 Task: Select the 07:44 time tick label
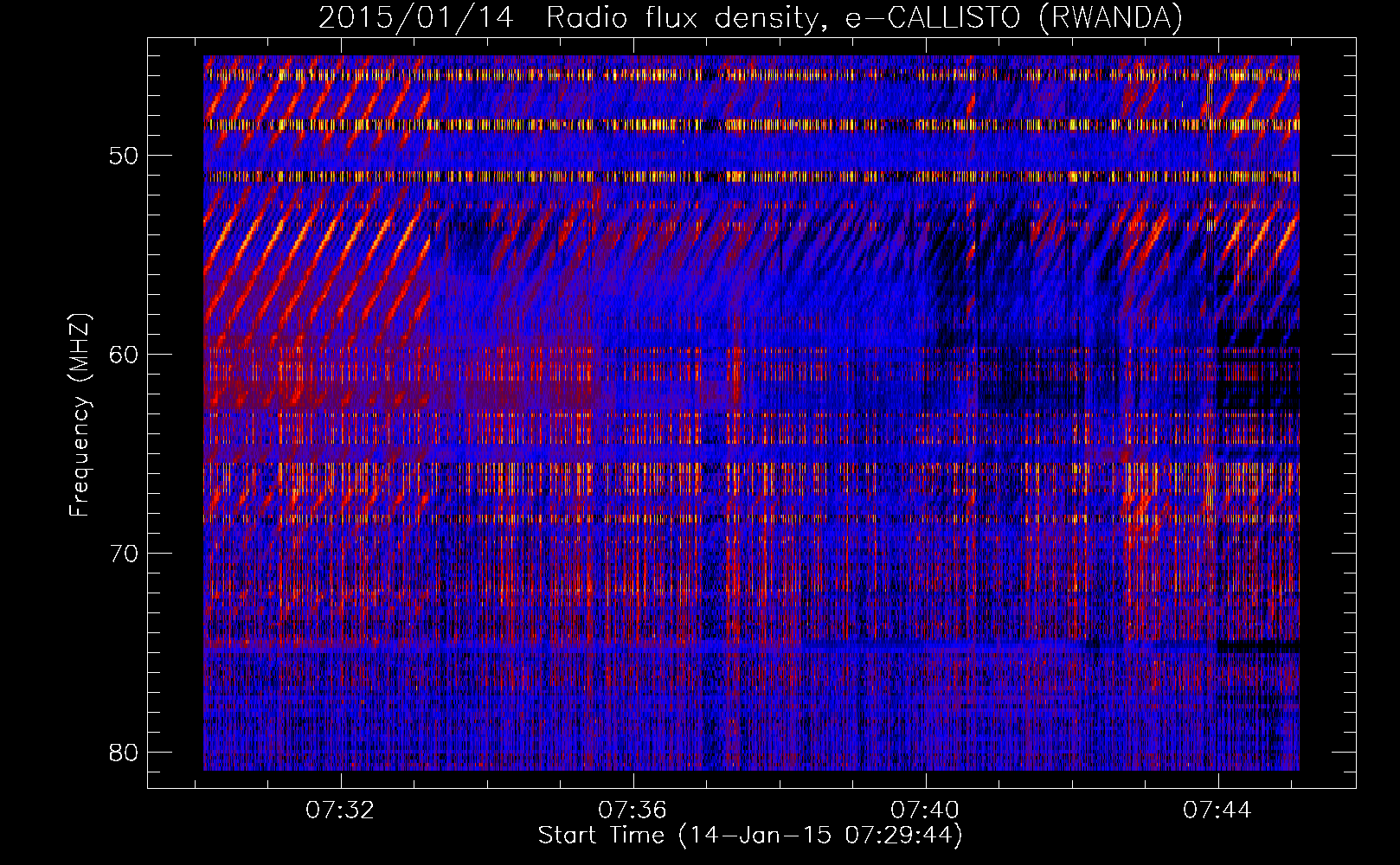click(1217, 811)
